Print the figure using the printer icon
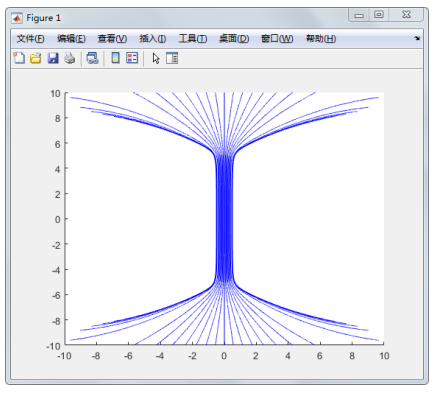Image resolution: width=440 pixels, height=395 pixels. [70, 58]
